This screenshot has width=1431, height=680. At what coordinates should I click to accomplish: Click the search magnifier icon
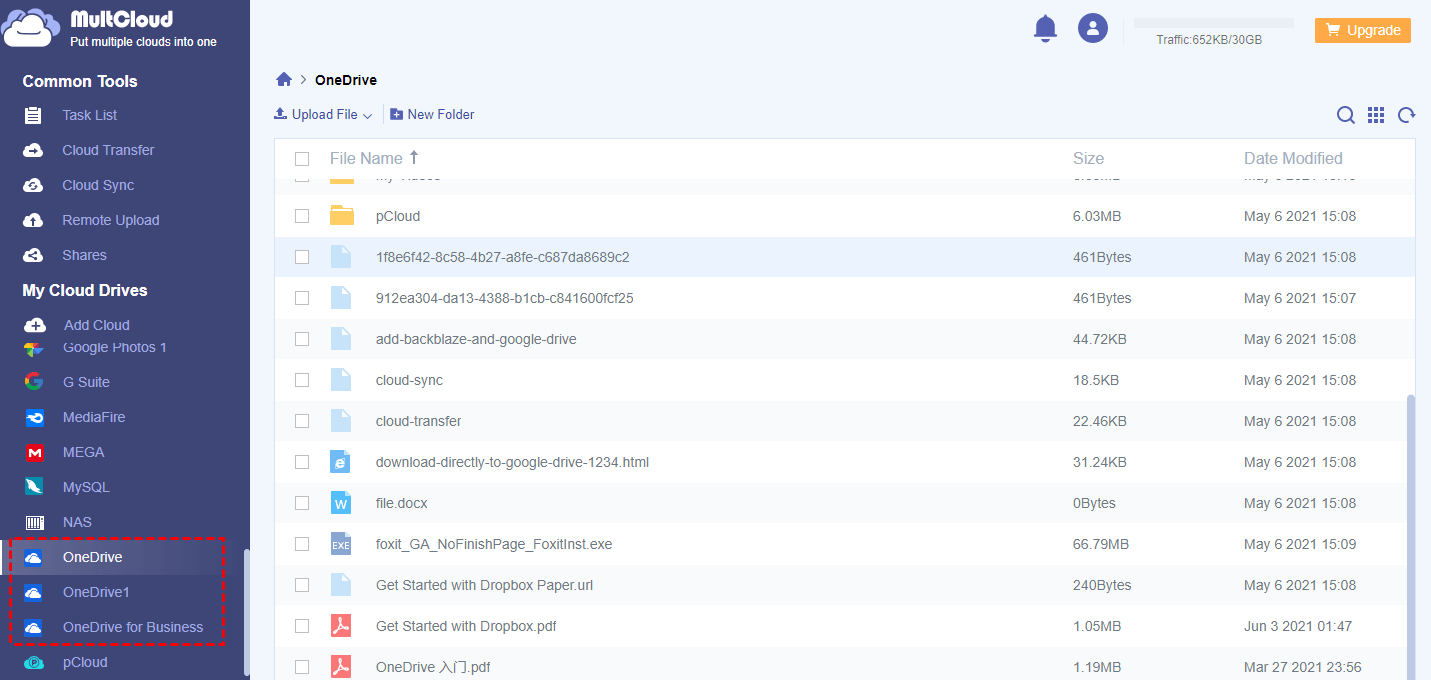[1346, 115]
